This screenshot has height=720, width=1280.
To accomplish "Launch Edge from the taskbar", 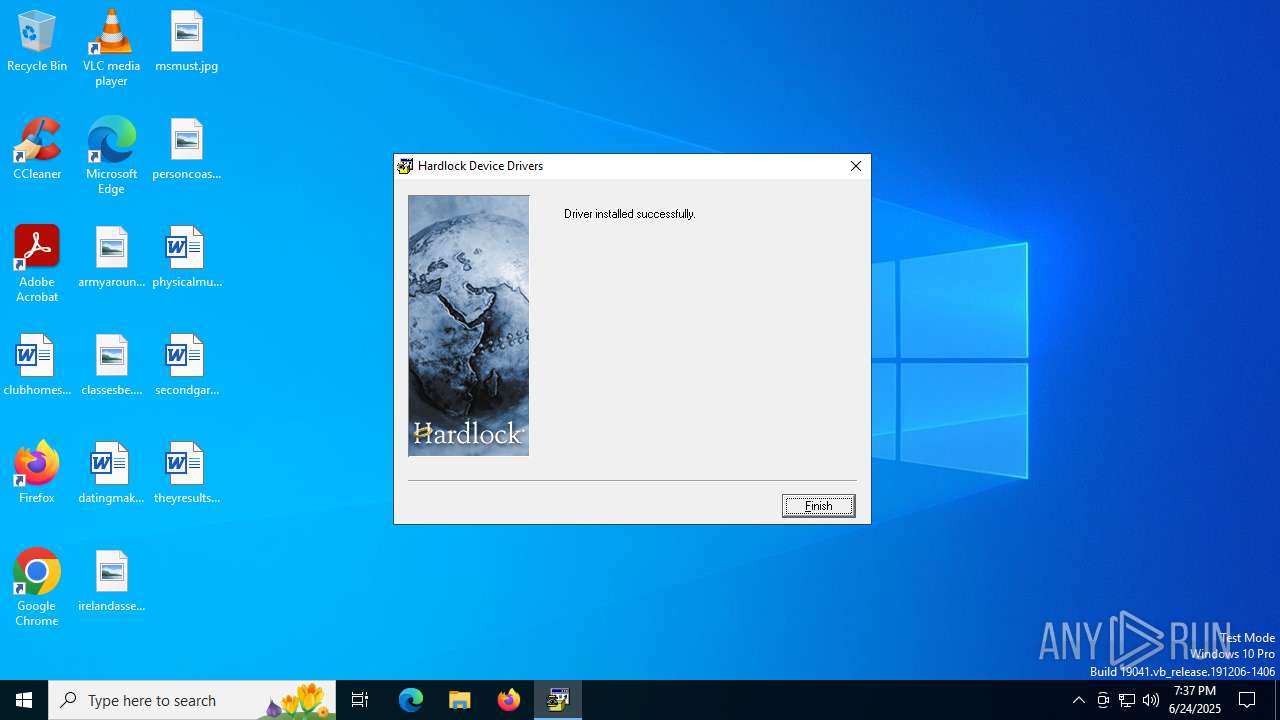I will (411, 700).
